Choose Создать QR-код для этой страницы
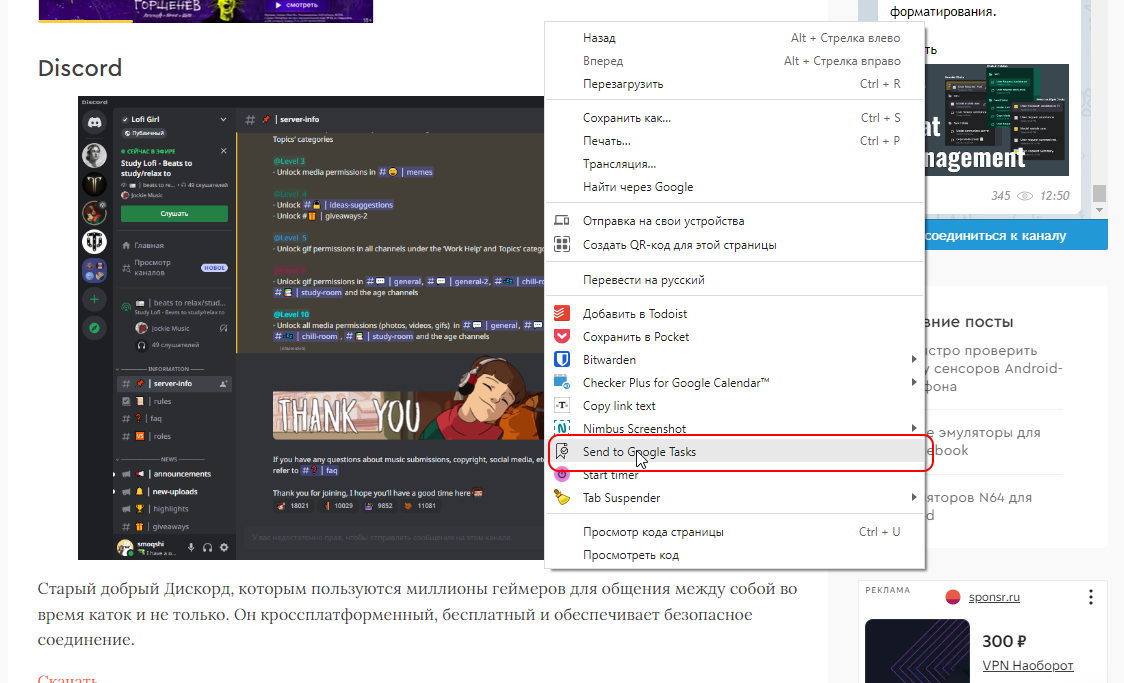 [735, 244]
